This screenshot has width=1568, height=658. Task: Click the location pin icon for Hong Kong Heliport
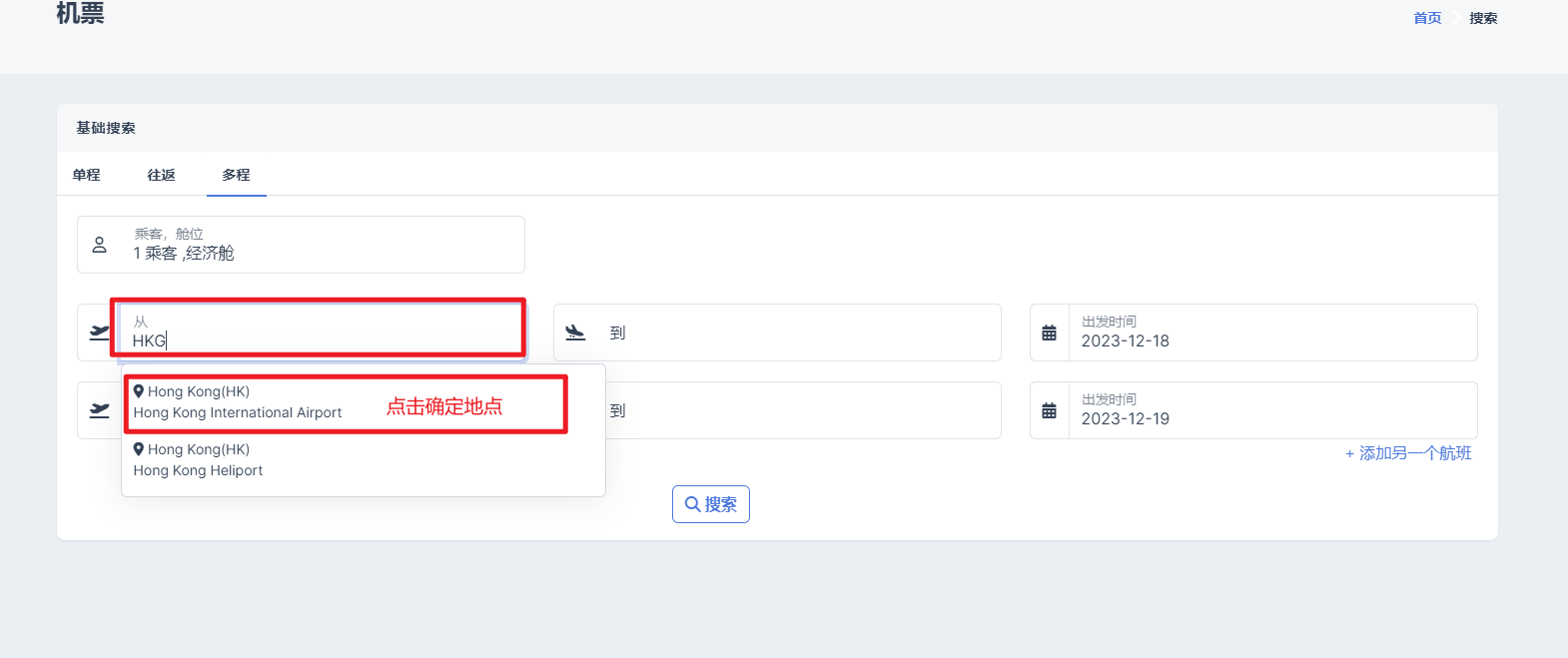coord(139,449)
